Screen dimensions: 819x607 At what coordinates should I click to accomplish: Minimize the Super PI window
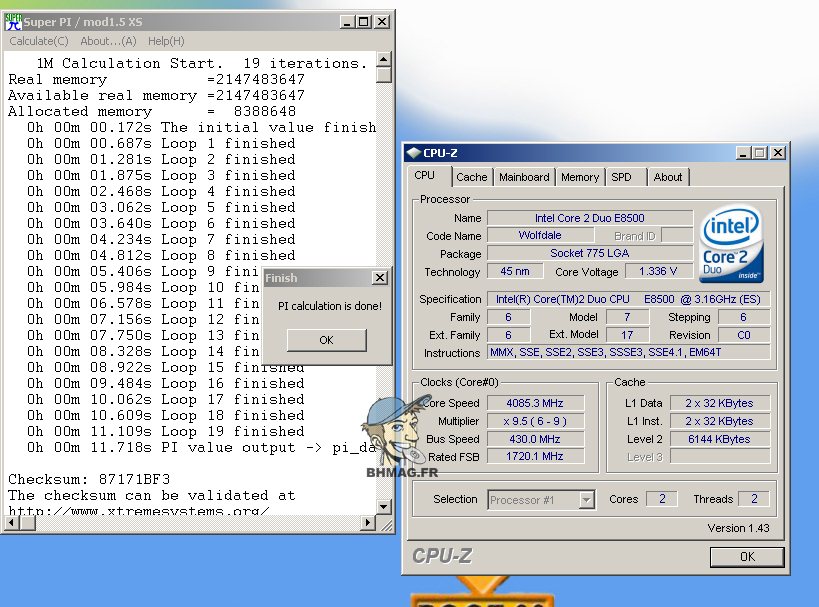(x=348, y=22)
